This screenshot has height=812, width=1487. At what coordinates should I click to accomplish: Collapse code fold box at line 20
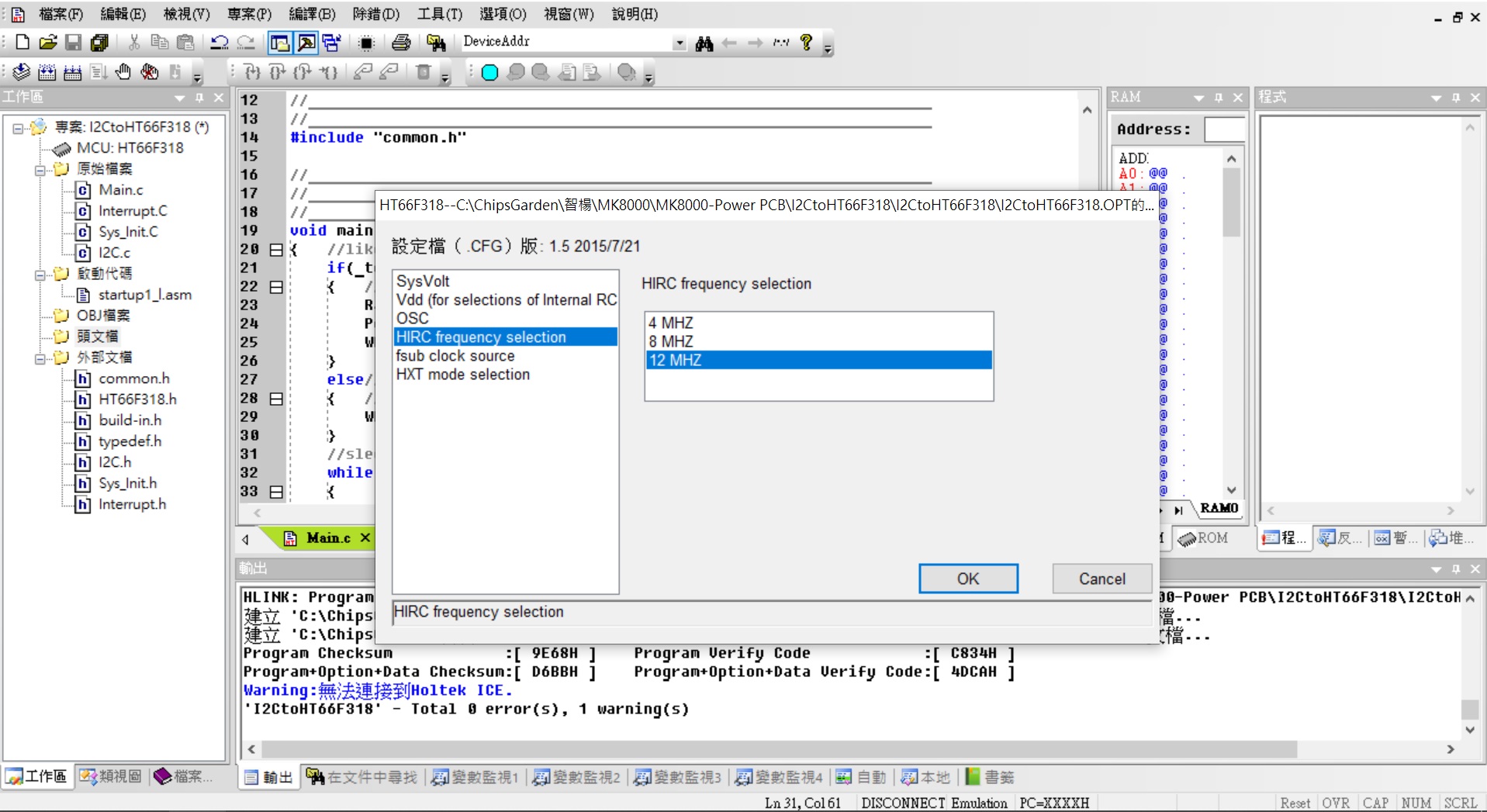[276, 250]
